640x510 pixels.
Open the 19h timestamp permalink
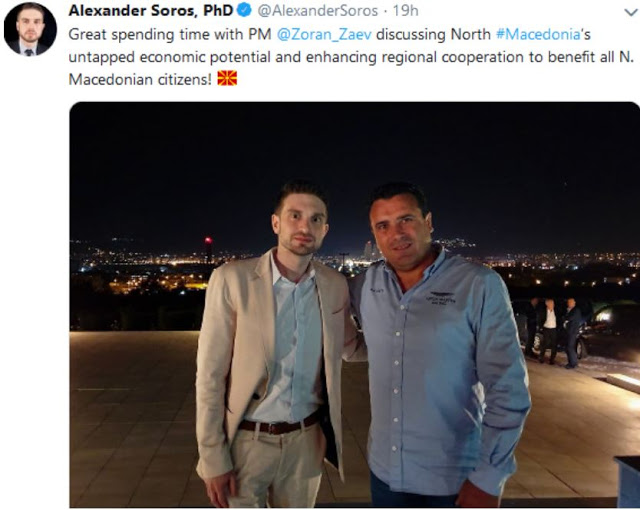pyautogui.click(x=405, y=11)
